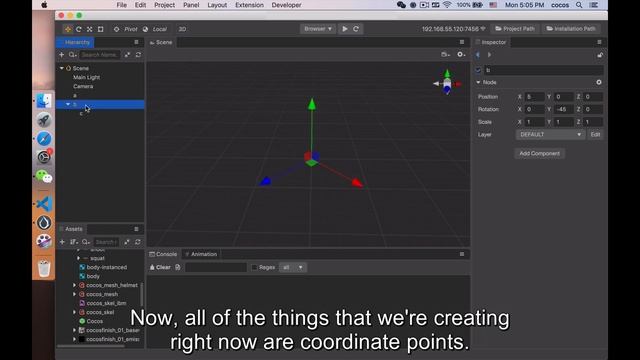Select the Inspector tab
The image size is (640, 360).
[x=491, y=42]
